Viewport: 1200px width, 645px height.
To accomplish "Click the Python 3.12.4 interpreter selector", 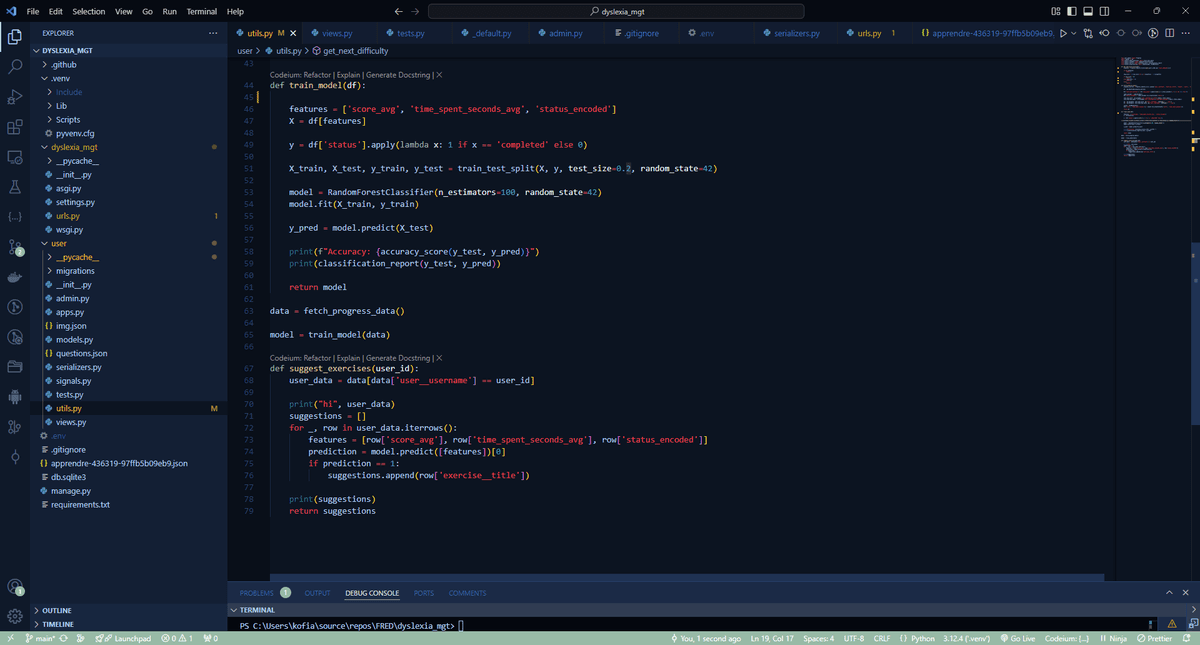I will [966, 638].
